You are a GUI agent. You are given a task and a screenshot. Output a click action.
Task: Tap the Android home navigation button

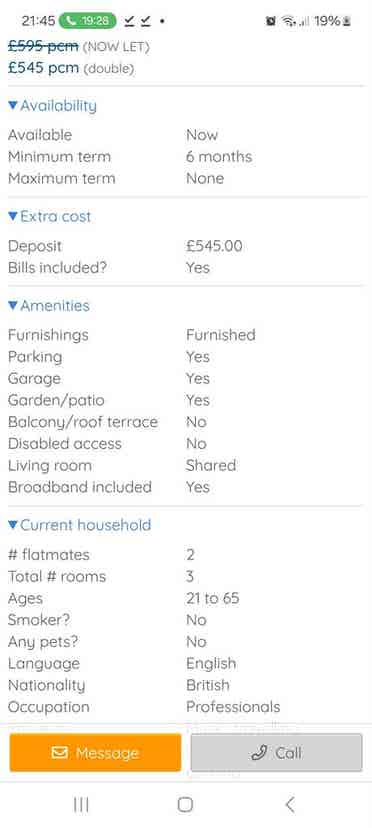[185, 804]
